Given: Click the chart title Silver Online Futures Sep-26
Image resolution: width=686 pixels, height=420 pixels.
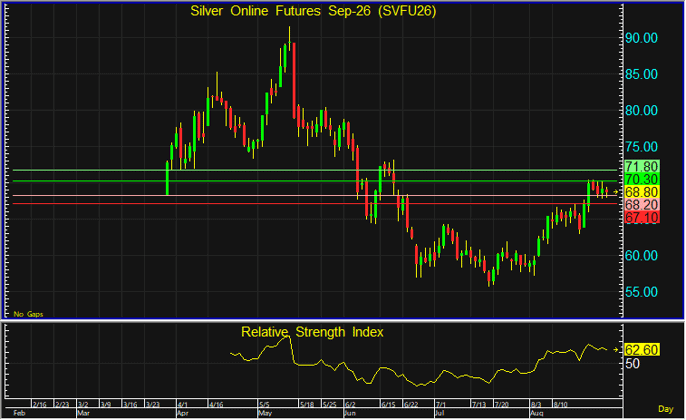Looking at the screenshot, I should coord(313,11).
